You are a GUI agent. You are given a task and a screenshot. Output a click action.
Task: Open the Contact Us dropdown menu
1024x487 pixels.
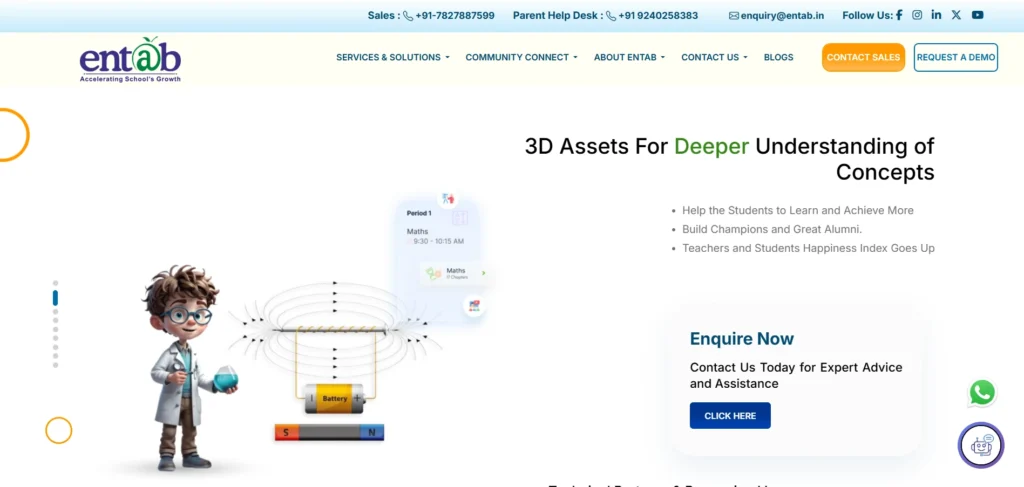[714, 58]
